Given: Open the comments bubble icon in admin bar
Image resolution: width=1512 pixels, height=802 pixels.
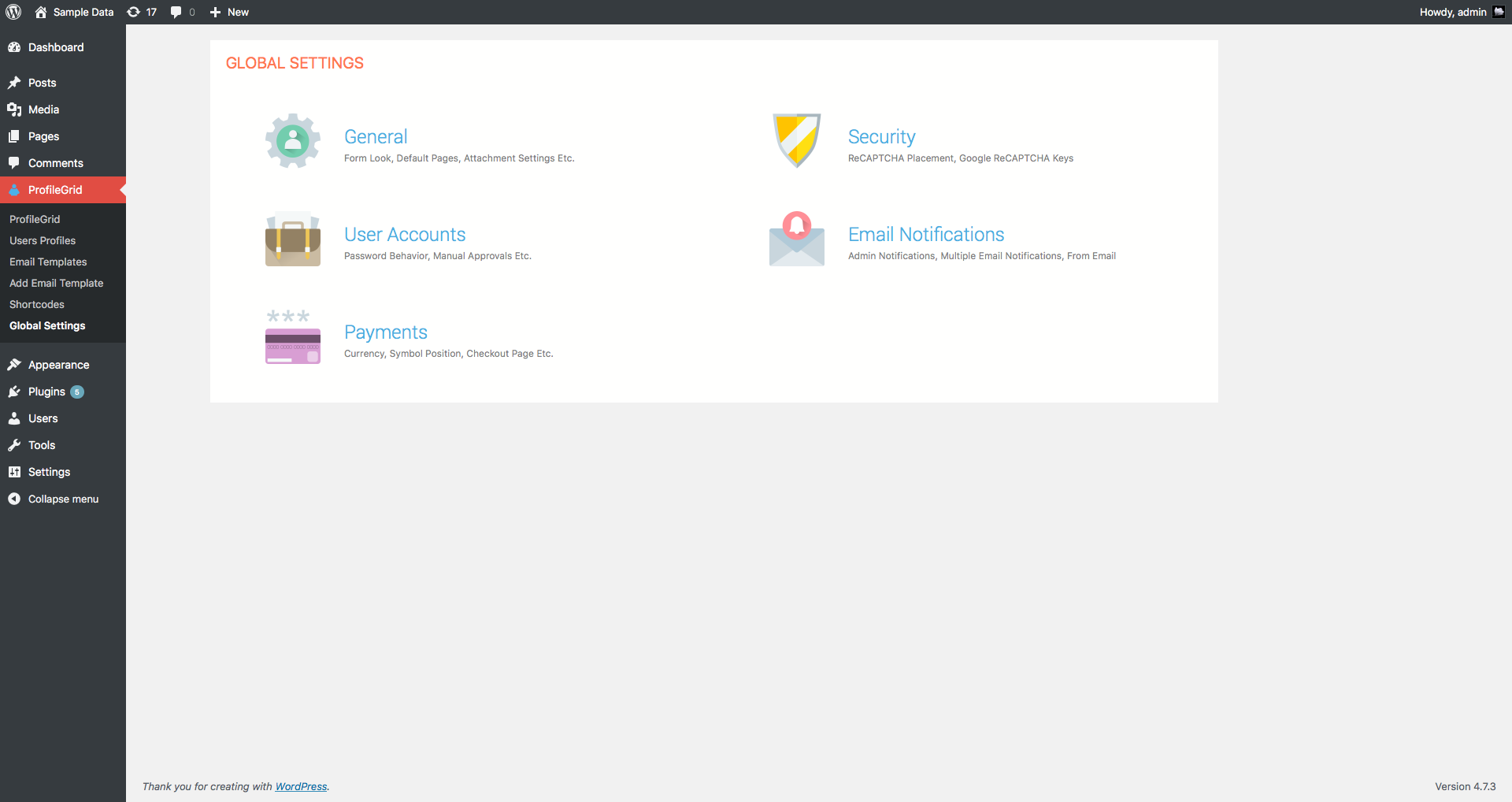Looking at the screenshot, I should [x=176, y=12].
